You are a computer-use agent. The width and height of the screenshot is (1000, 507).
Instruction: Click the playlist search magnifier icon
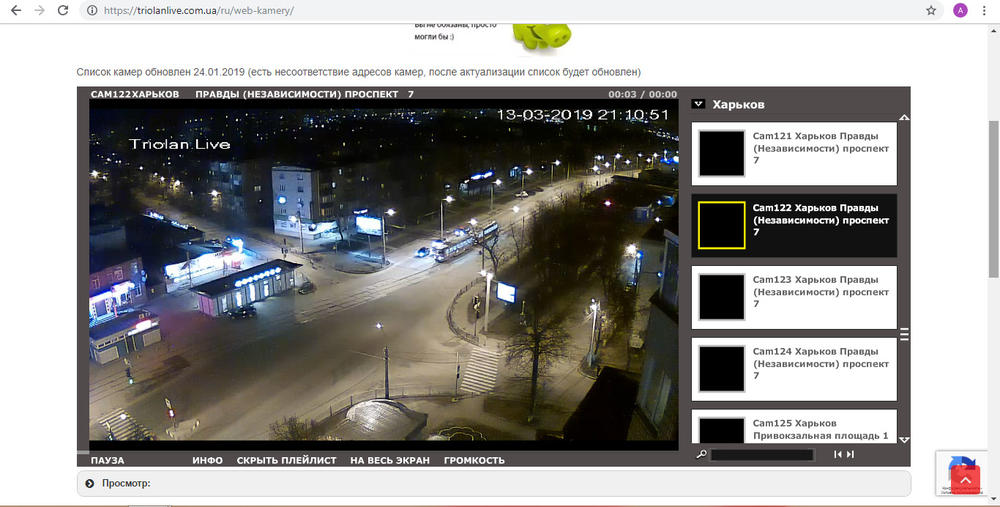pyautogui.click(x=702, y=454)
